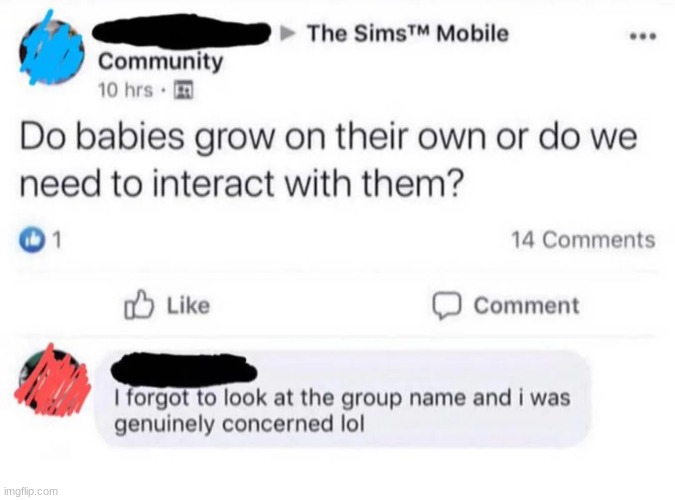Viewport: 675px width, 500px height.
Task: Click the imgflip.com watermark
Action: (30, 491)
